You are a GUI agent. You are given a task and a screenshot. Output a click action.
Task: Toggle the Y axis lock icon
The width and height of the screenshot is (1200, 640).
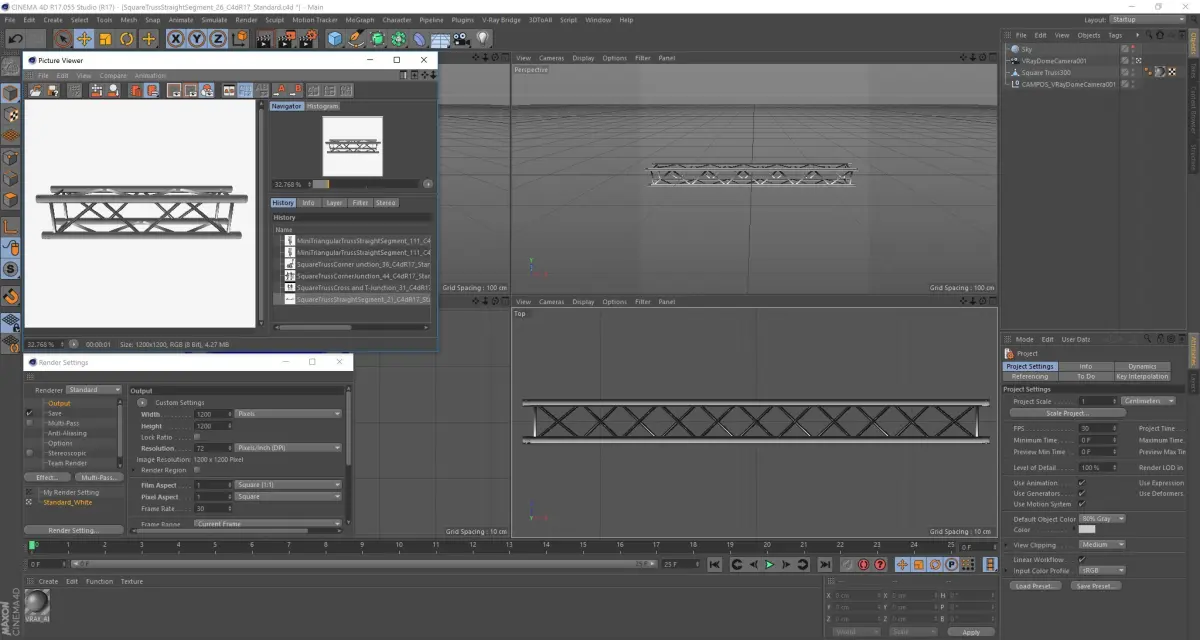196,39
